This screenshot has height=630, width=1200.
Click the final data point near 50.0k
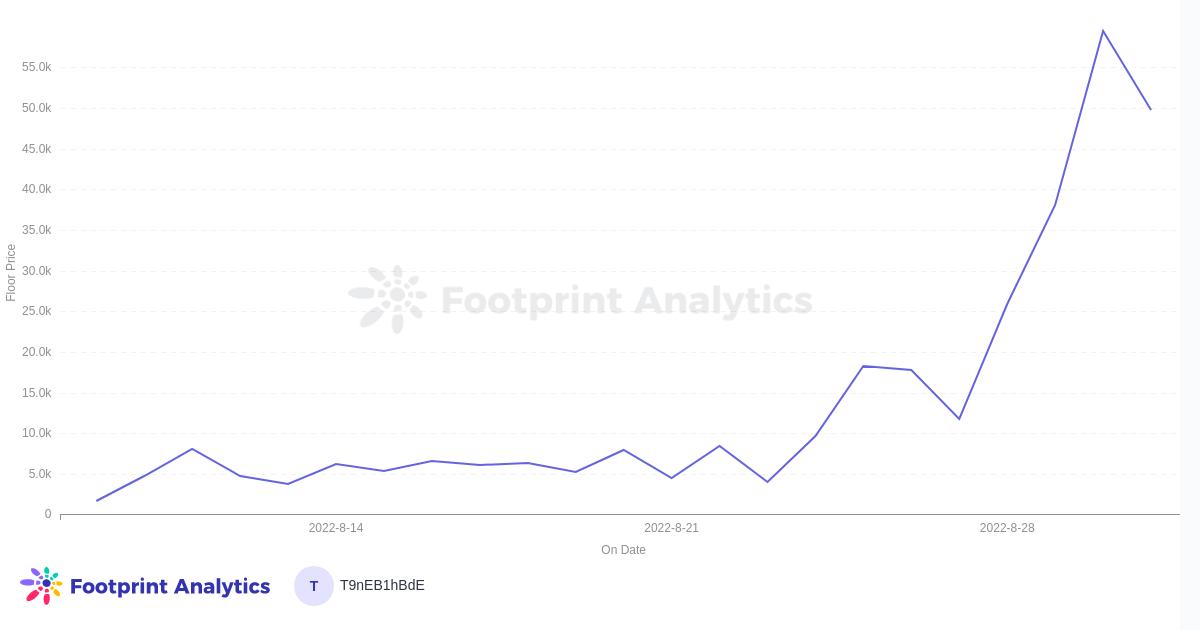point(1150,109)
